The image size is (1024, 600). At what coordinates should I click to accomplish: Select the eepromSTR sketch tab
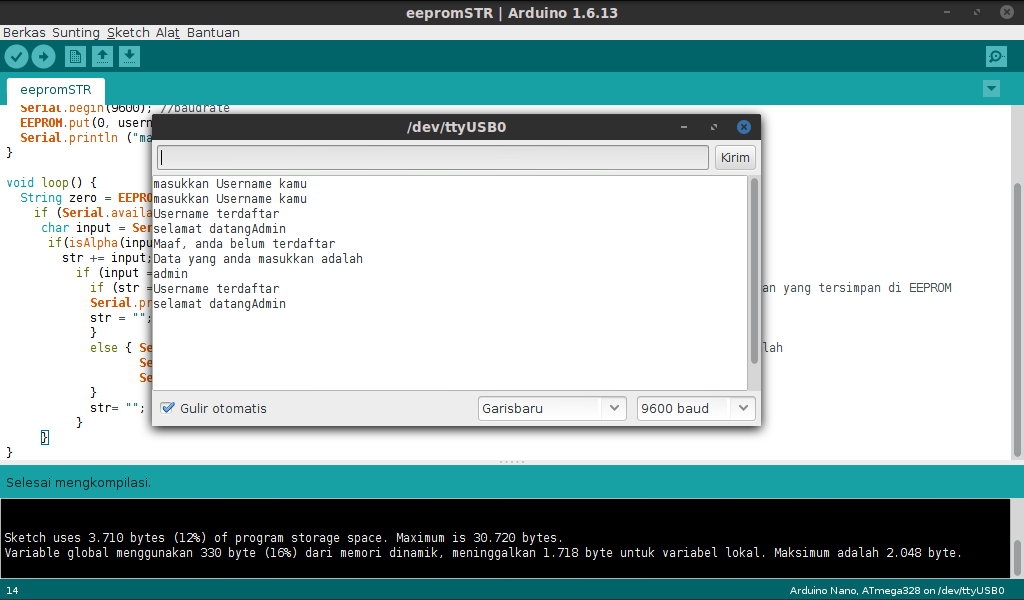click(x=55, y=89)
